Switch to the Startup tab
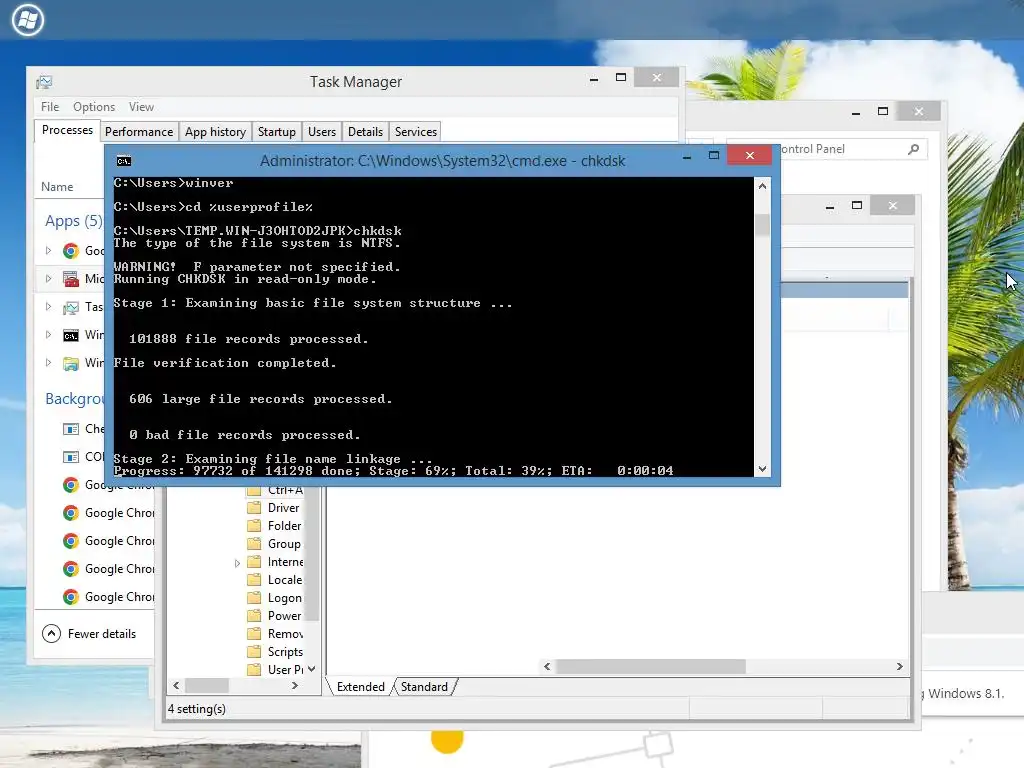This screenshot has width=1024, height=768. 277,132
